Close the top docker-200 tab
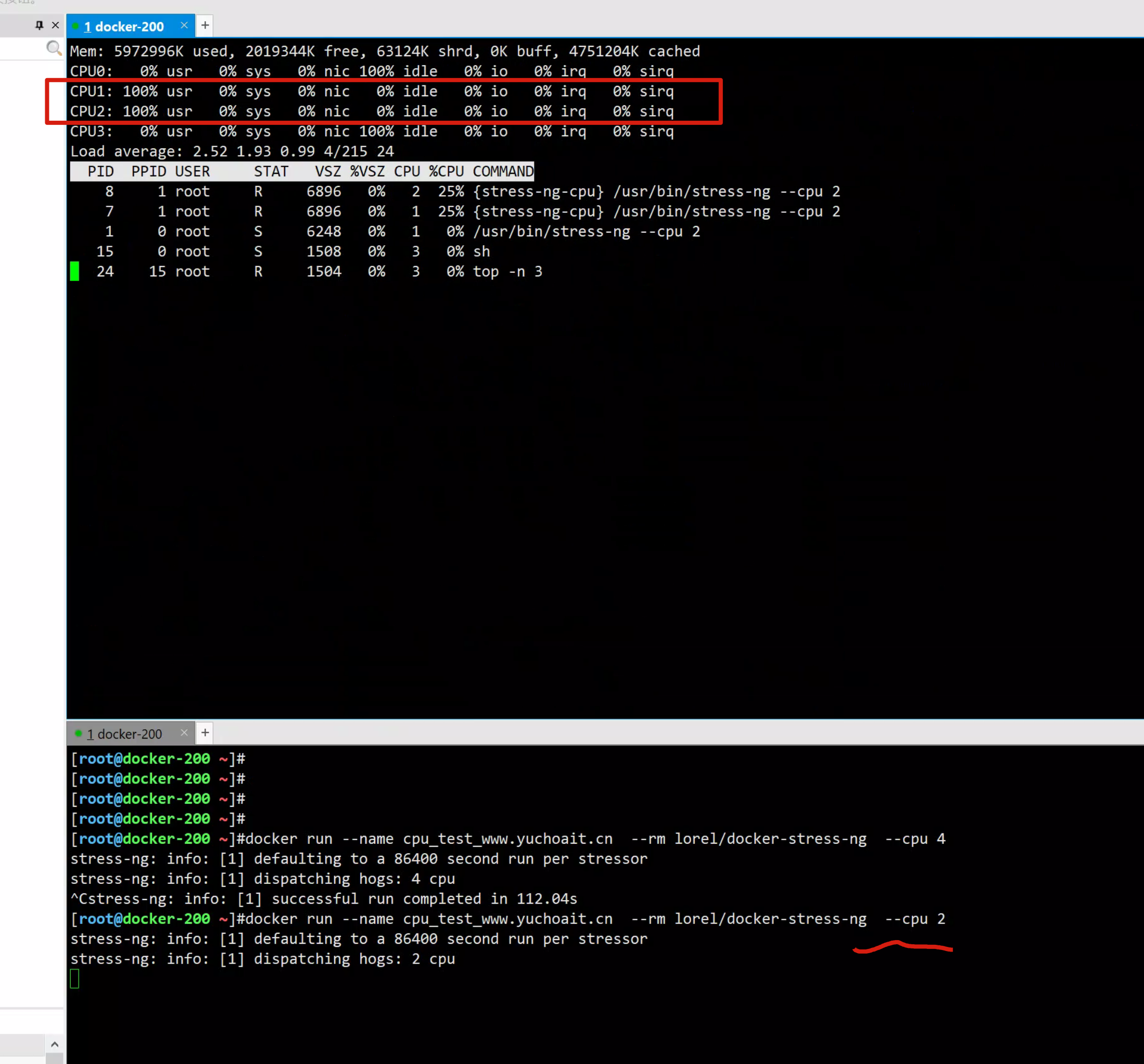Screen dimensions: 1144x1064 (184, 26)
